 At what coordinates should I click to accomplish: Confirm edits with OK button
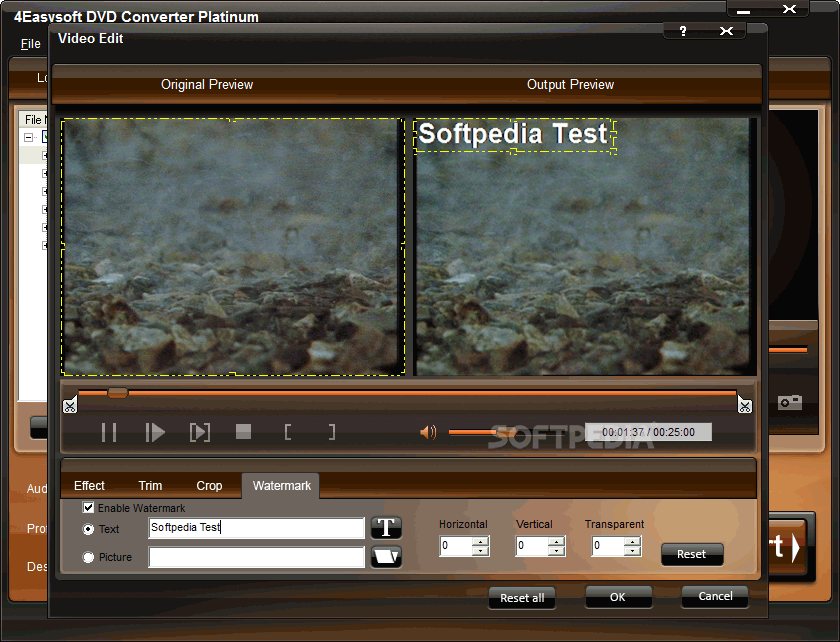618,596
